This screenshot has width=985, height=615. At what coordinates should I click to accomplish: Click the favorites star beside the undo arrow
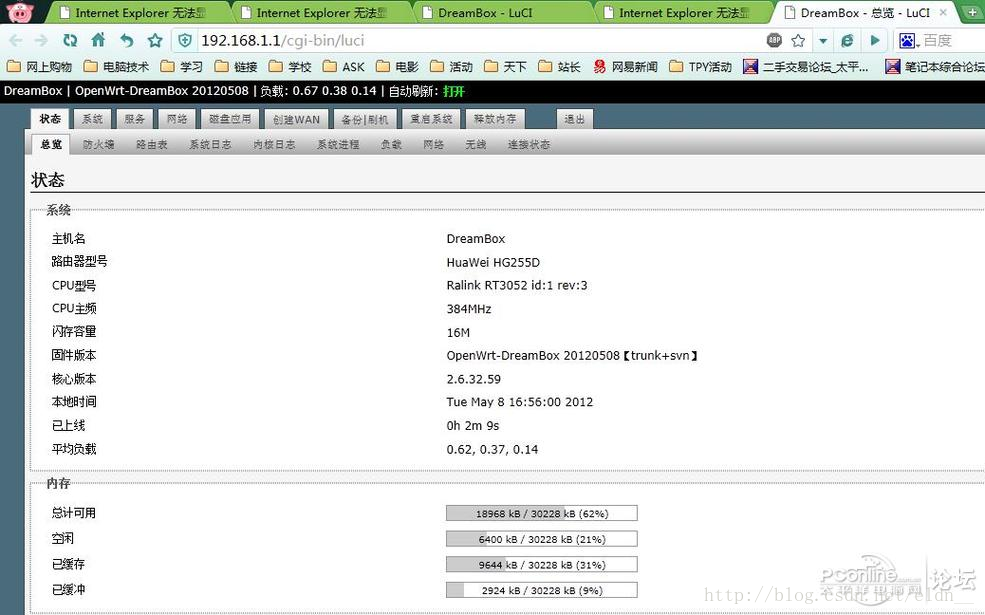tap(155, 41)
